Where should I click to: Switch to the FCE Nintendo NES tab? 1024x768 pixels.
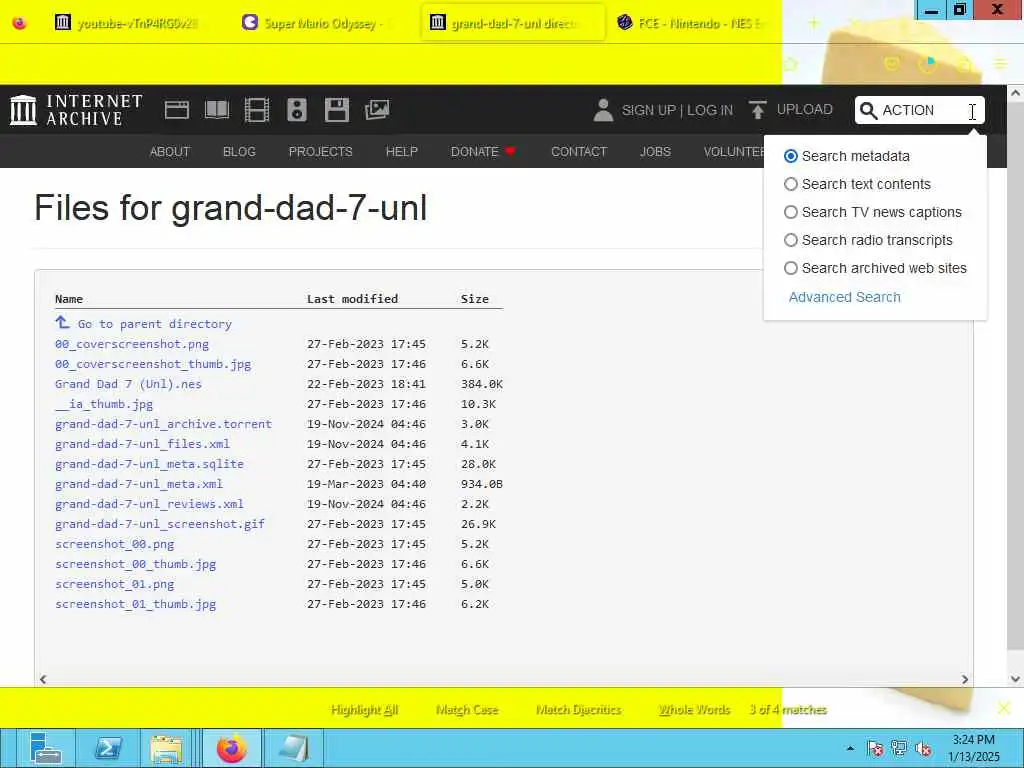click(695, 24)
